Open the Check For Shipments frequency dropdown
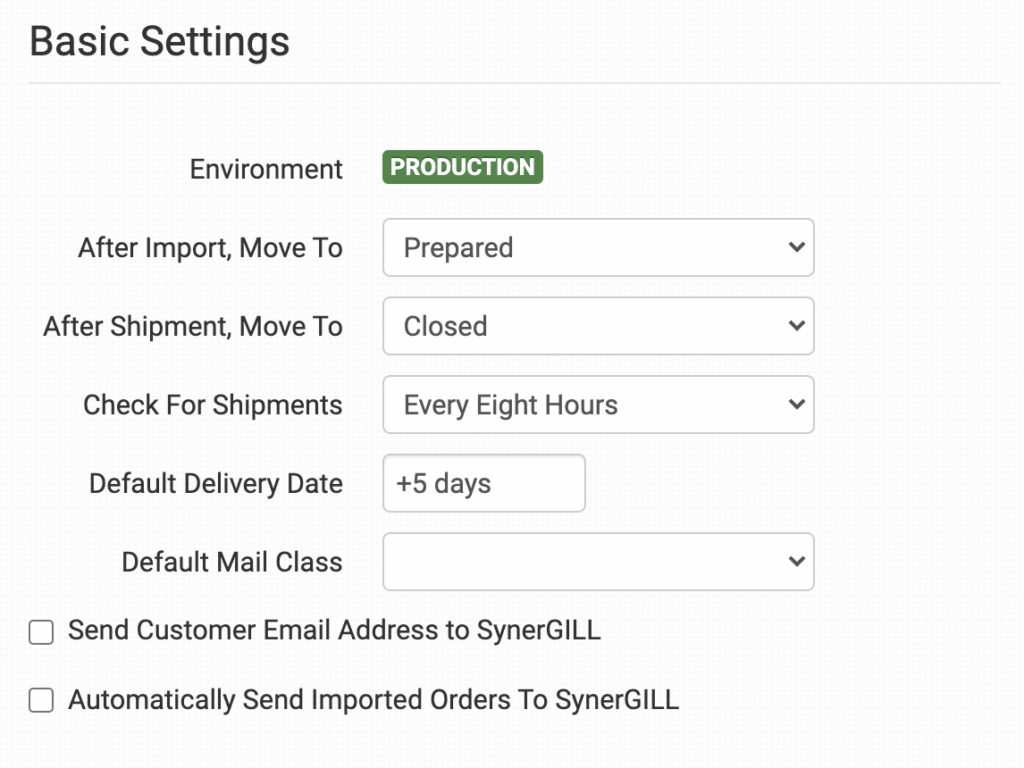 click(598, 405)
